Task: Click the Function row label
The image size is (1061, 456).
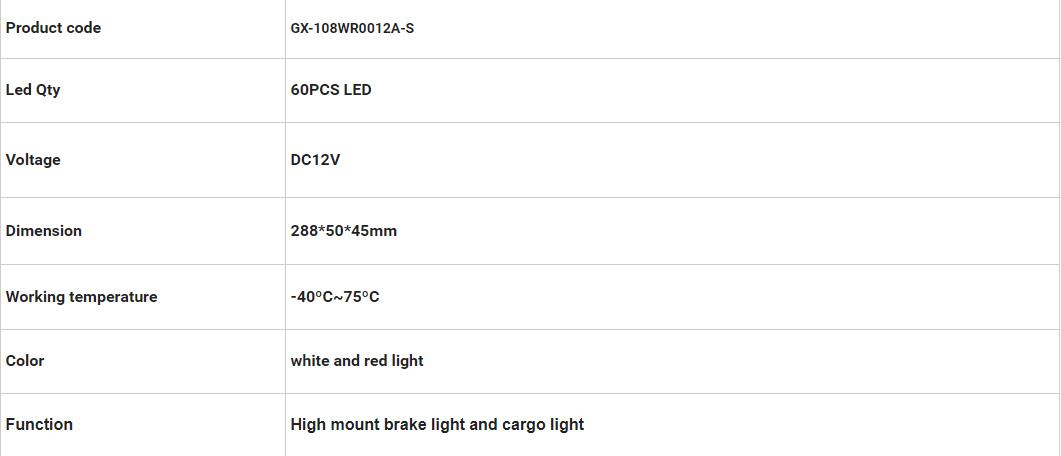Action: point(39,425)
